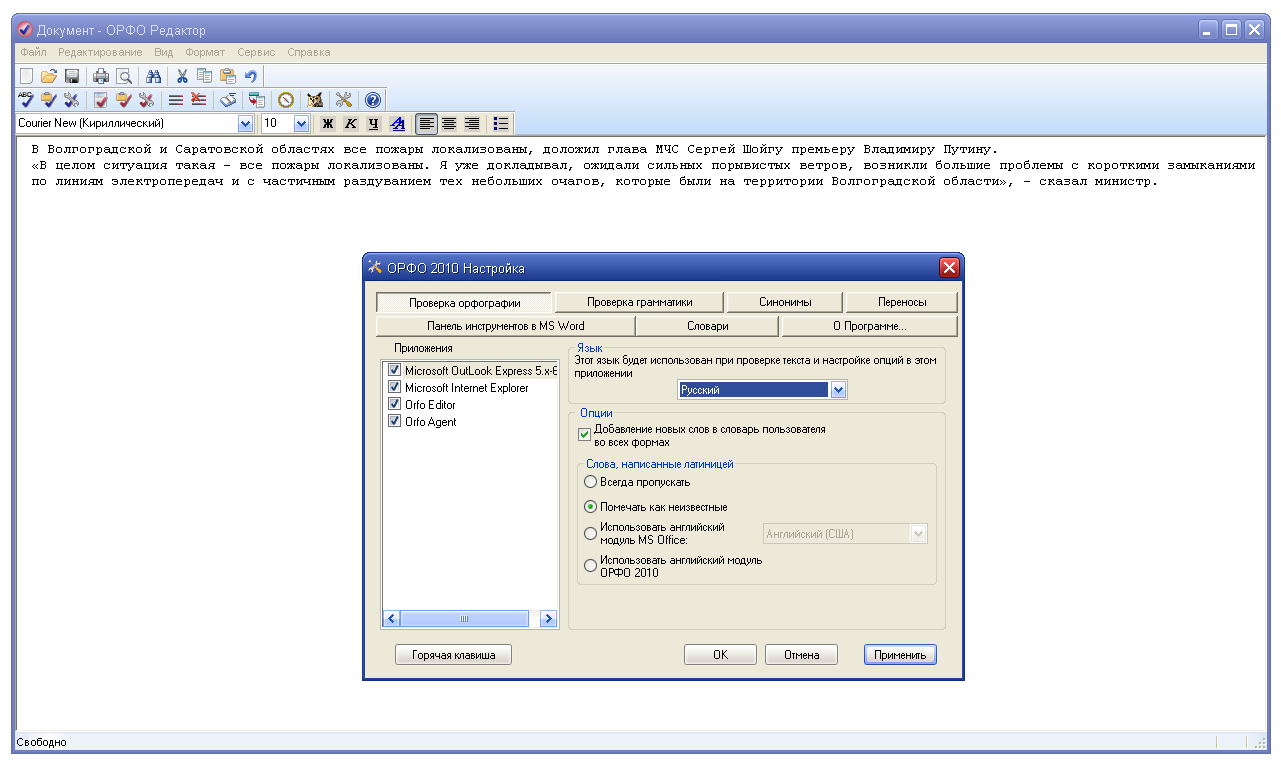Screen dimensions: 1281x769
Task: Click the font color A icon
Action: coord(397,124)
